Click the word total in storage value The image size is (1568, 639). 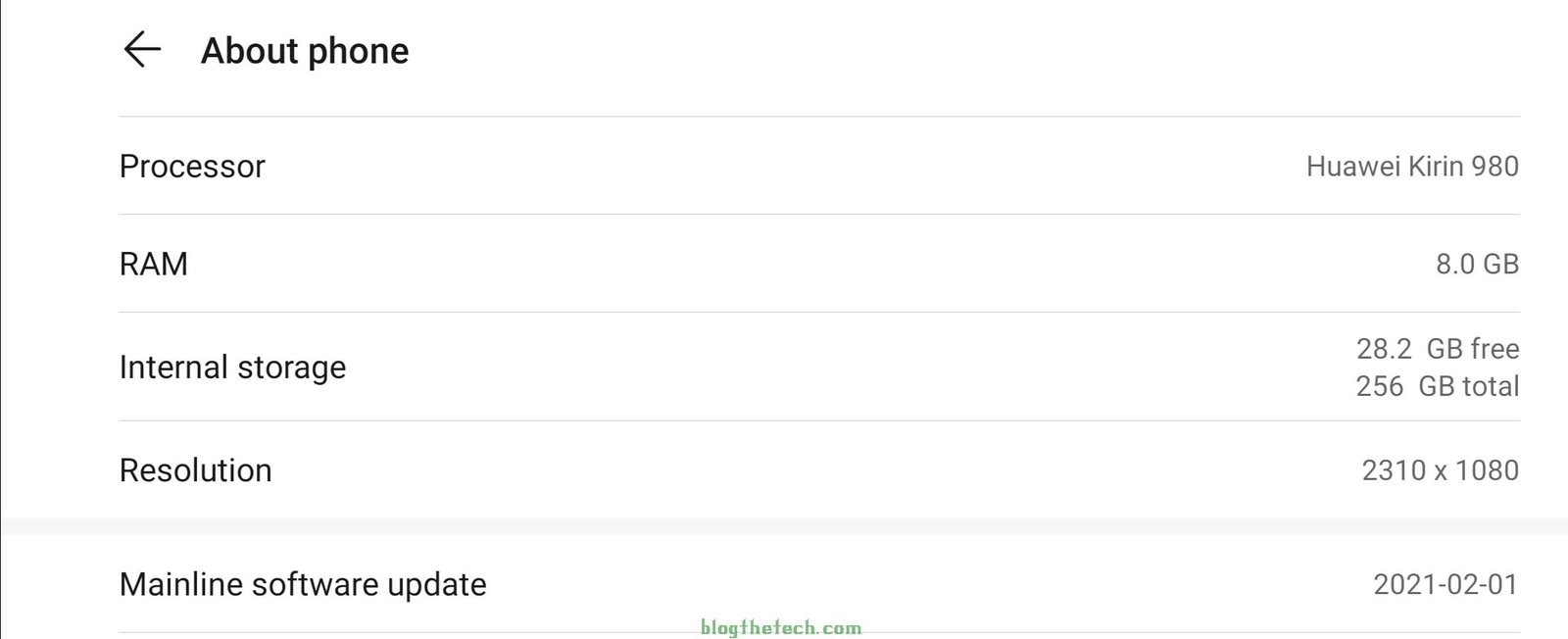point(1490,386)
